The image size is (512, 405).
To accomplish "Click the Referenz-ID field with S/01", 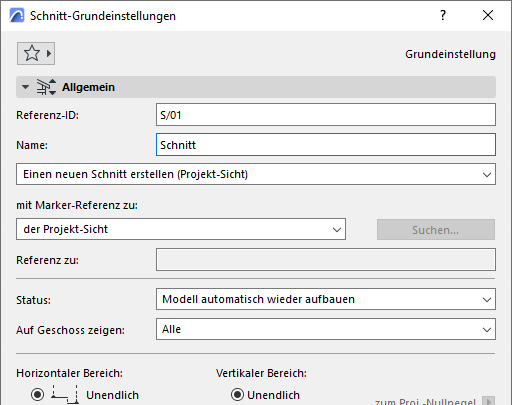I will tap(326, 115).
